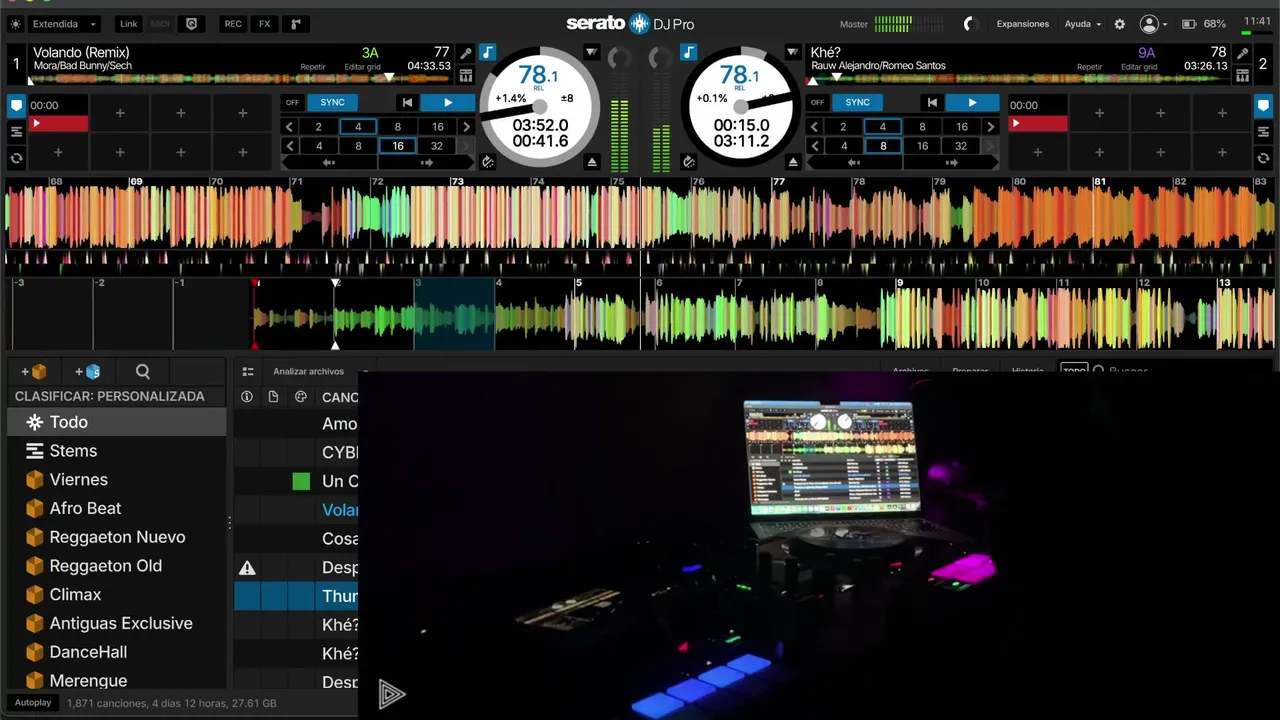Toggle slip mode icon on deck 2

pyautogui.click(x=689, y=162)
